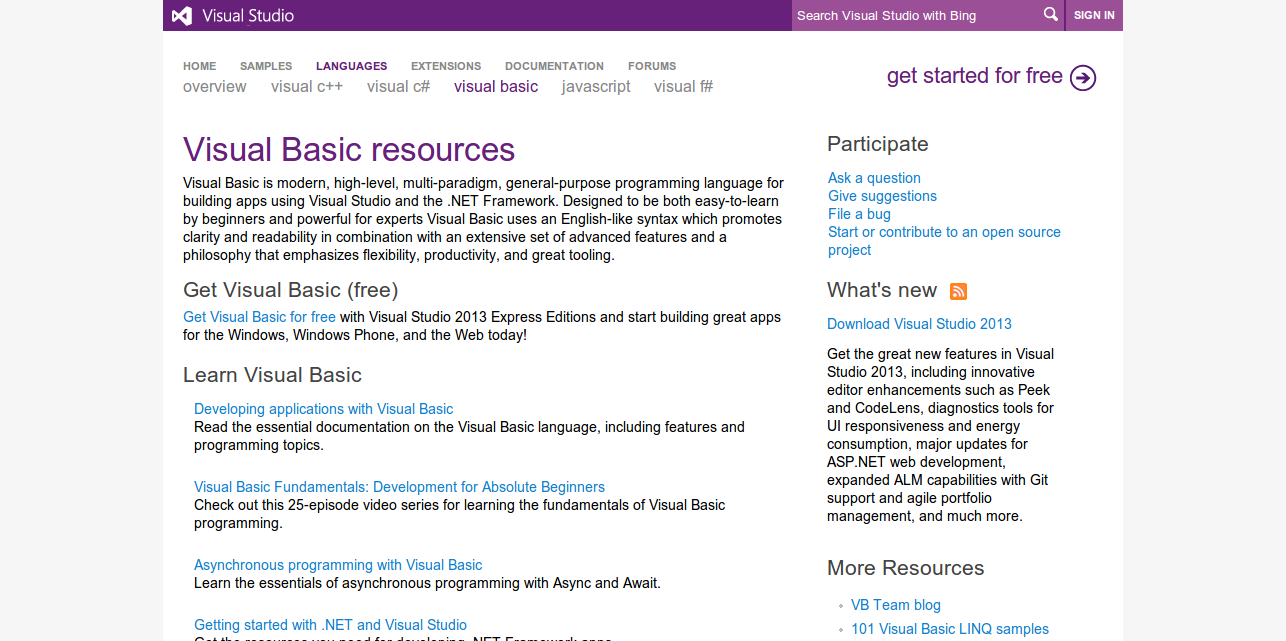1286x641 pixels.
Task: Click the Visual Basic resources page heading
Action: pos(349,150)
